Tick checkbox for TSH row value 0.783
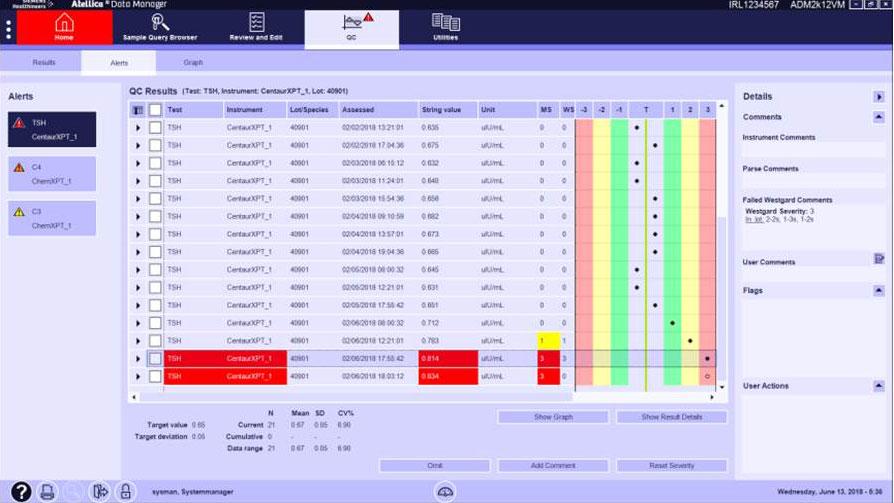The image size is (894, 503). click(x=155, y=340)
